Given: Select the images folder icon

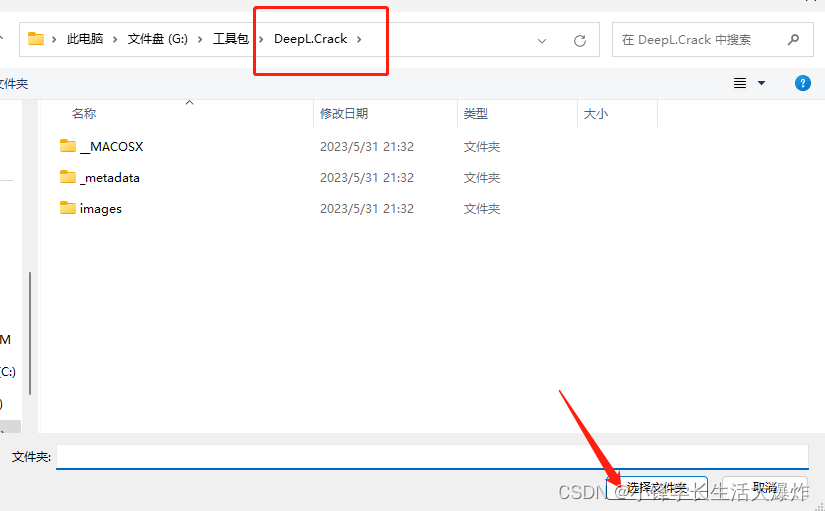Looking at the screenshot, I should (x=68, y=208).
